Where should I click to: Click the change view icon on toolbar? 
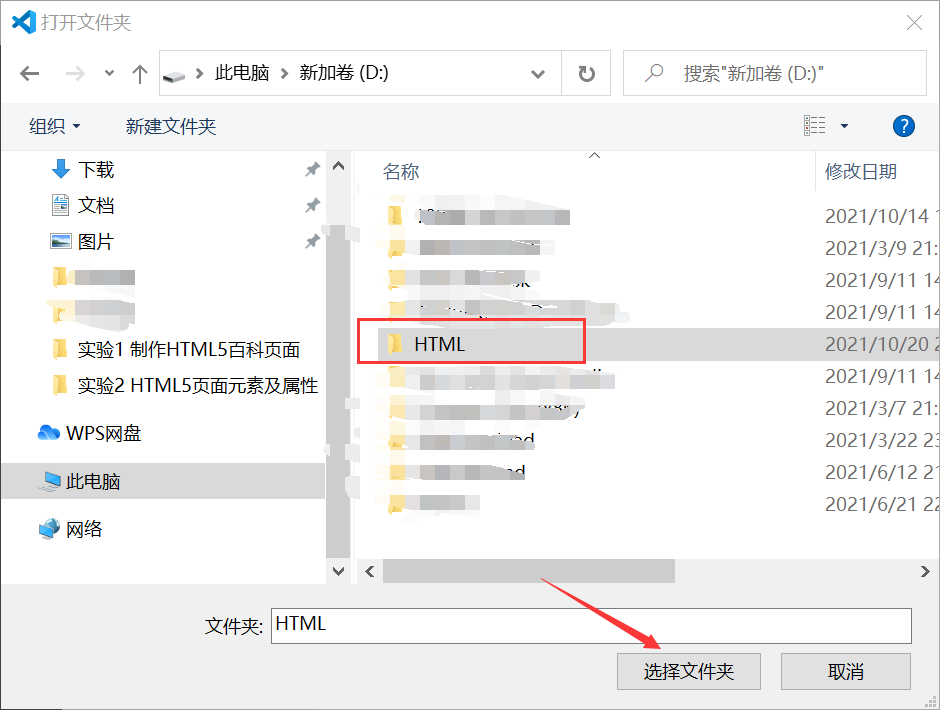tap(815, 125)
